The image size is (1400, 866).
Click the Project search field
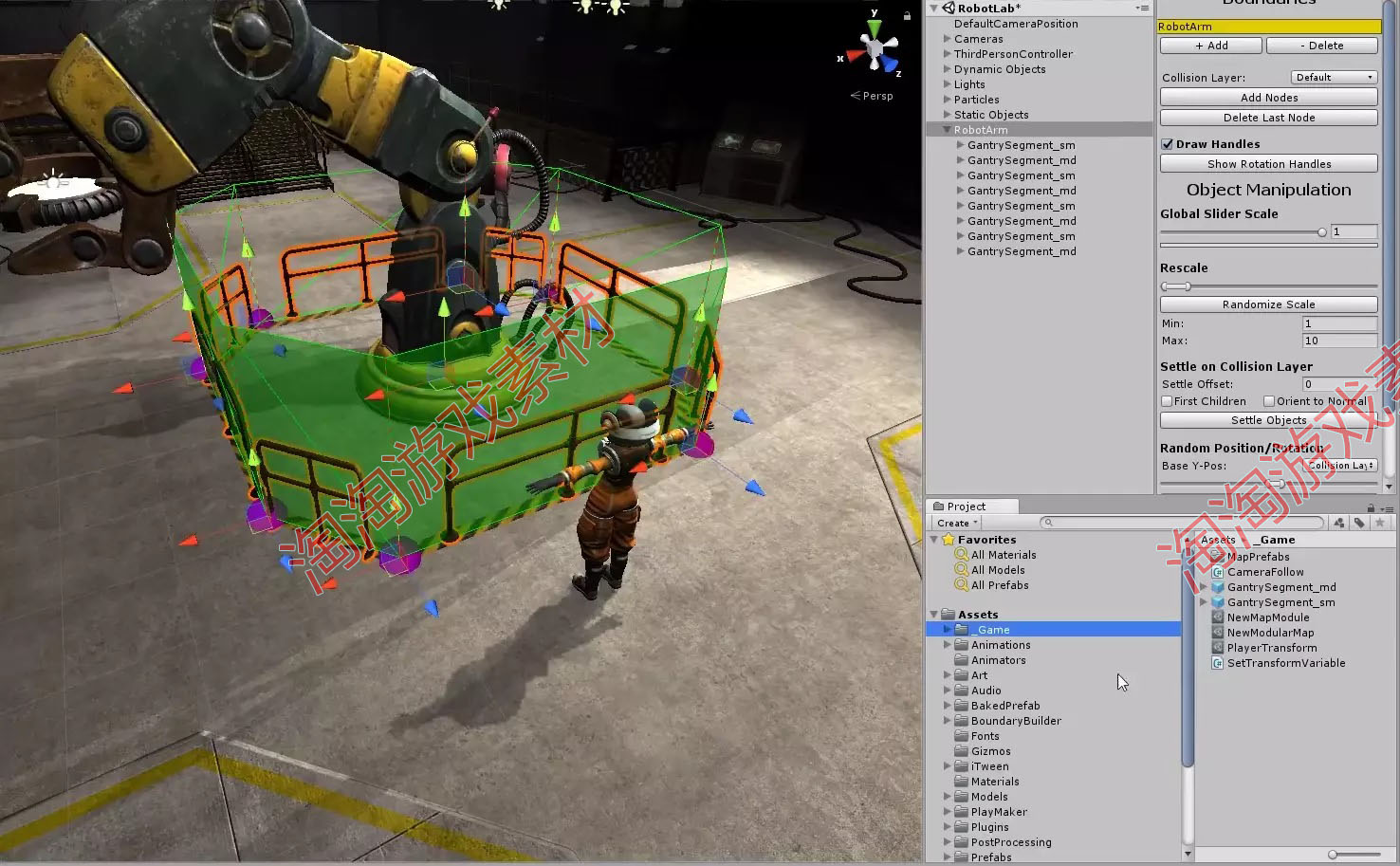tap(1181, 523)
